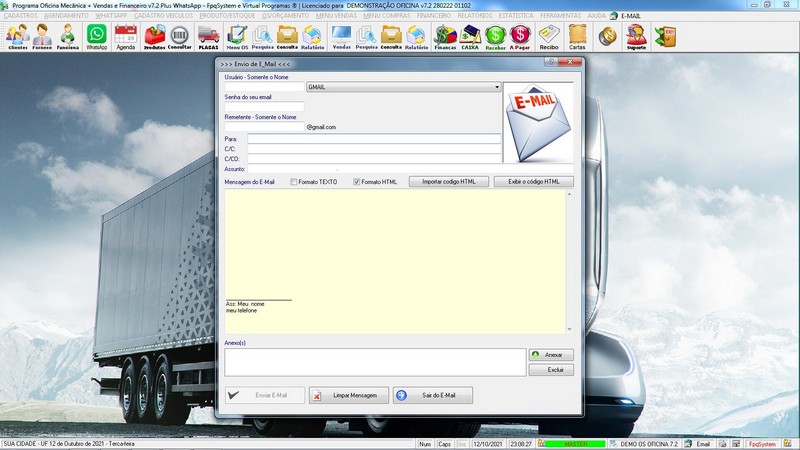Open the RELATÓRIOS menu
800x450 pixels.
[475, 16]
